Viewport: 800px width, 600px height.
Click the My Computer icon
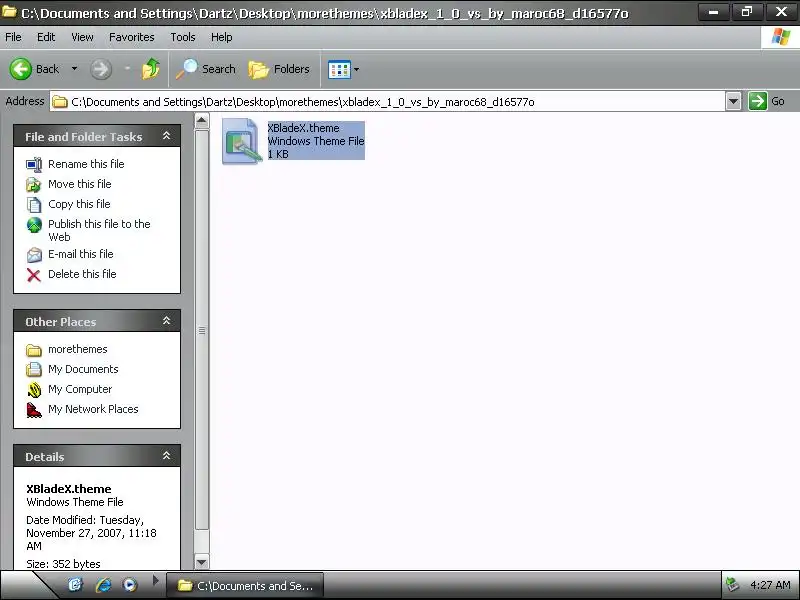(34, 390)
